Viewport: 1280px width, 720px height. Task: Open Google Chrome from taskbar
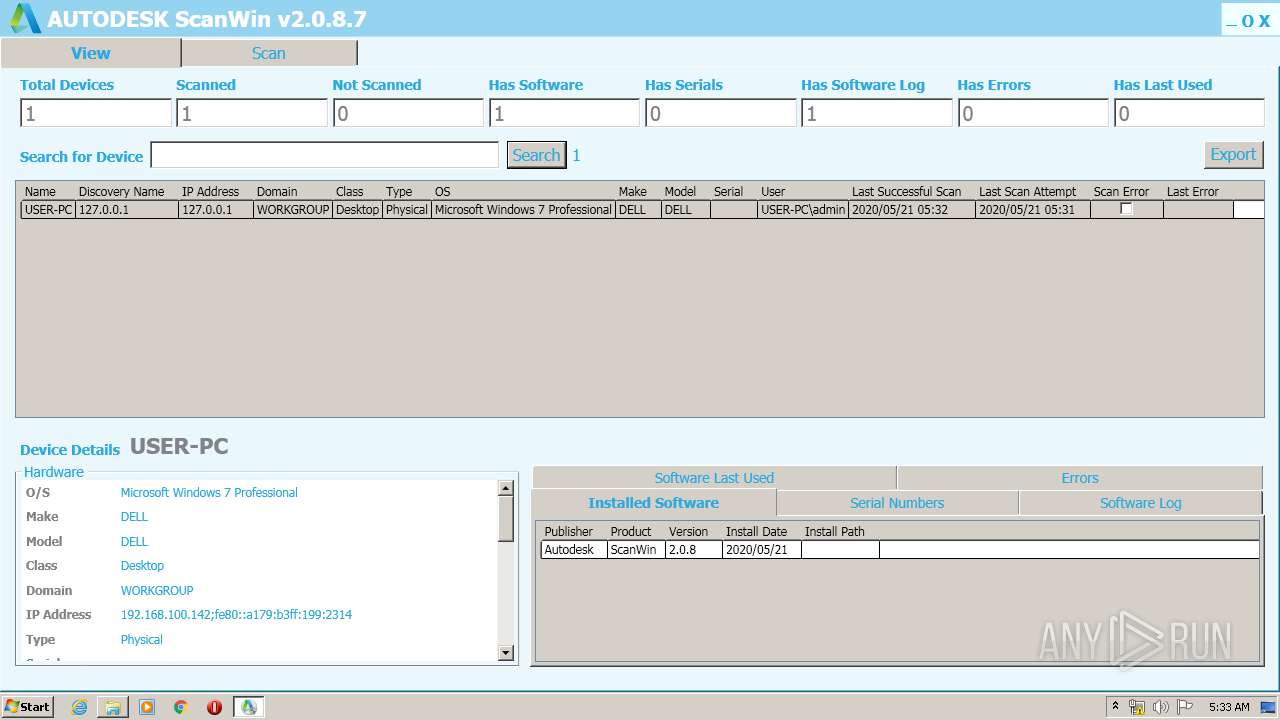coord(181,707)
